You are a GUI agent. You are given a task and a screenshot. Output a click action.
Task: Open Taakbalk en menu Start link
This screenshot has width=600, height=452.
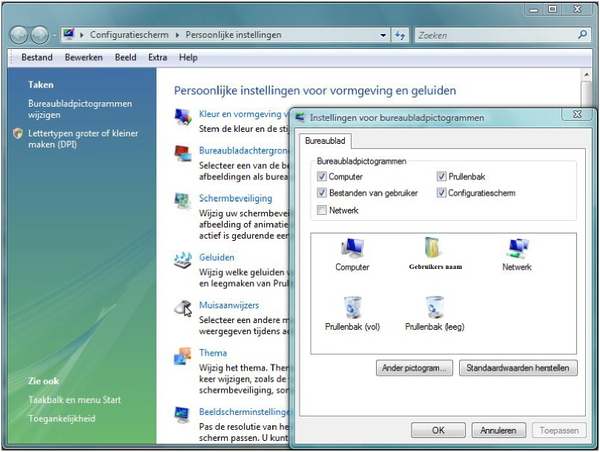point(74,400)
